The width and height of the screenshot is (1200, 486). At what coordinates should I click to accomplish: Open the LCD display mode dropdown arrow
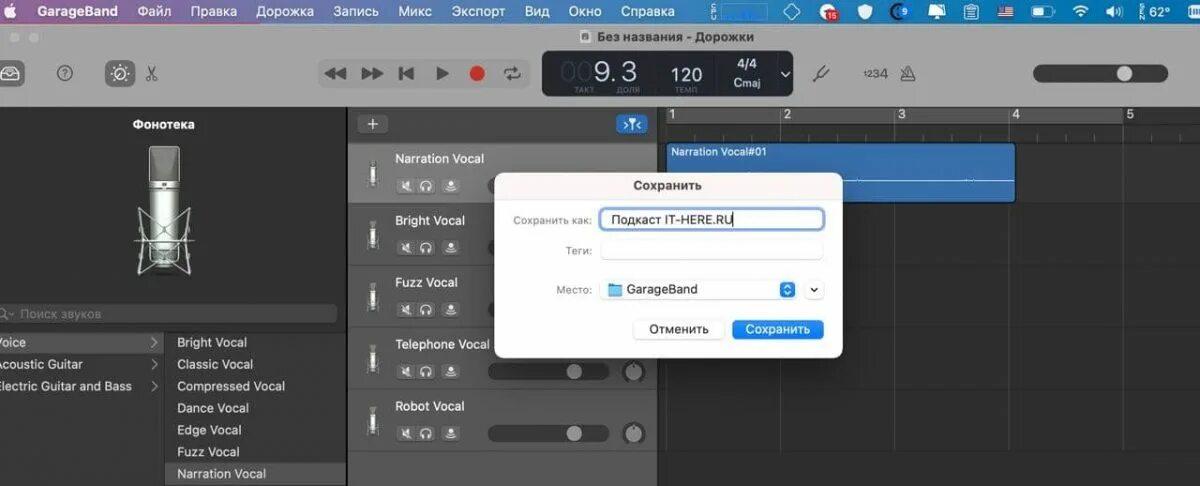(x=785, y=74)
